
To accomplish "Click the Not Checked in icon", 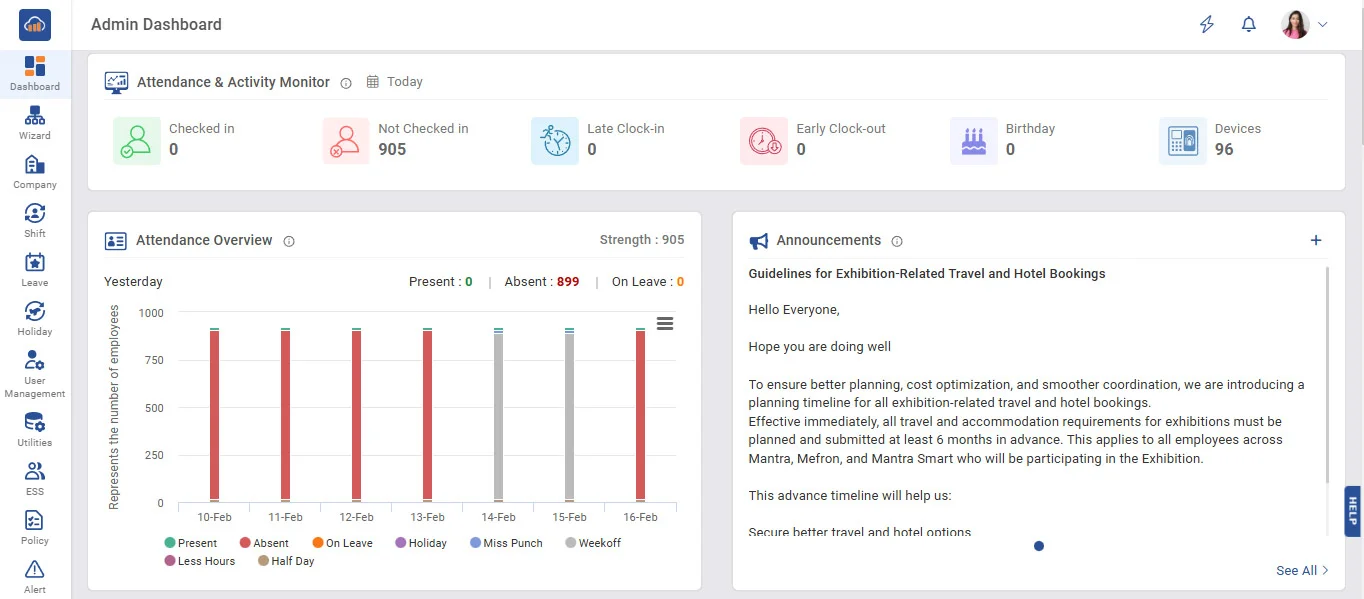I will [x=346, y=140].
